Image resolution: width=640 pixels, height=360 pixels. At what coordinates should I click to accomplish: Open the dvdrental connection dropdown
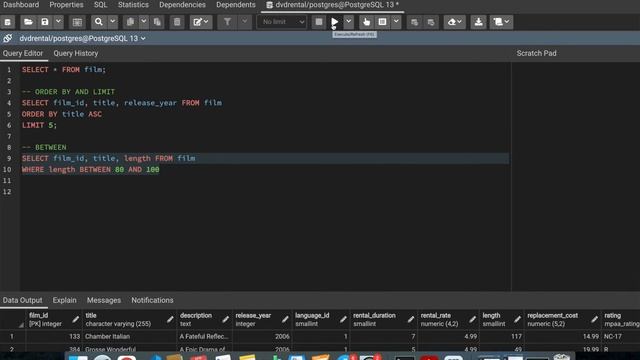pos(82,38)
